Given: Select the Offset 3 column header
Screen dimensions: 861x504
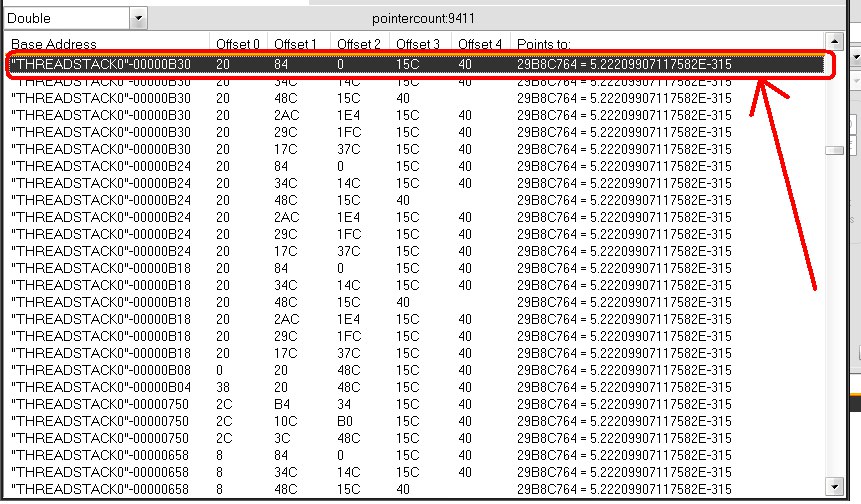Looking at the screenshot, I should tap(418, 44).
